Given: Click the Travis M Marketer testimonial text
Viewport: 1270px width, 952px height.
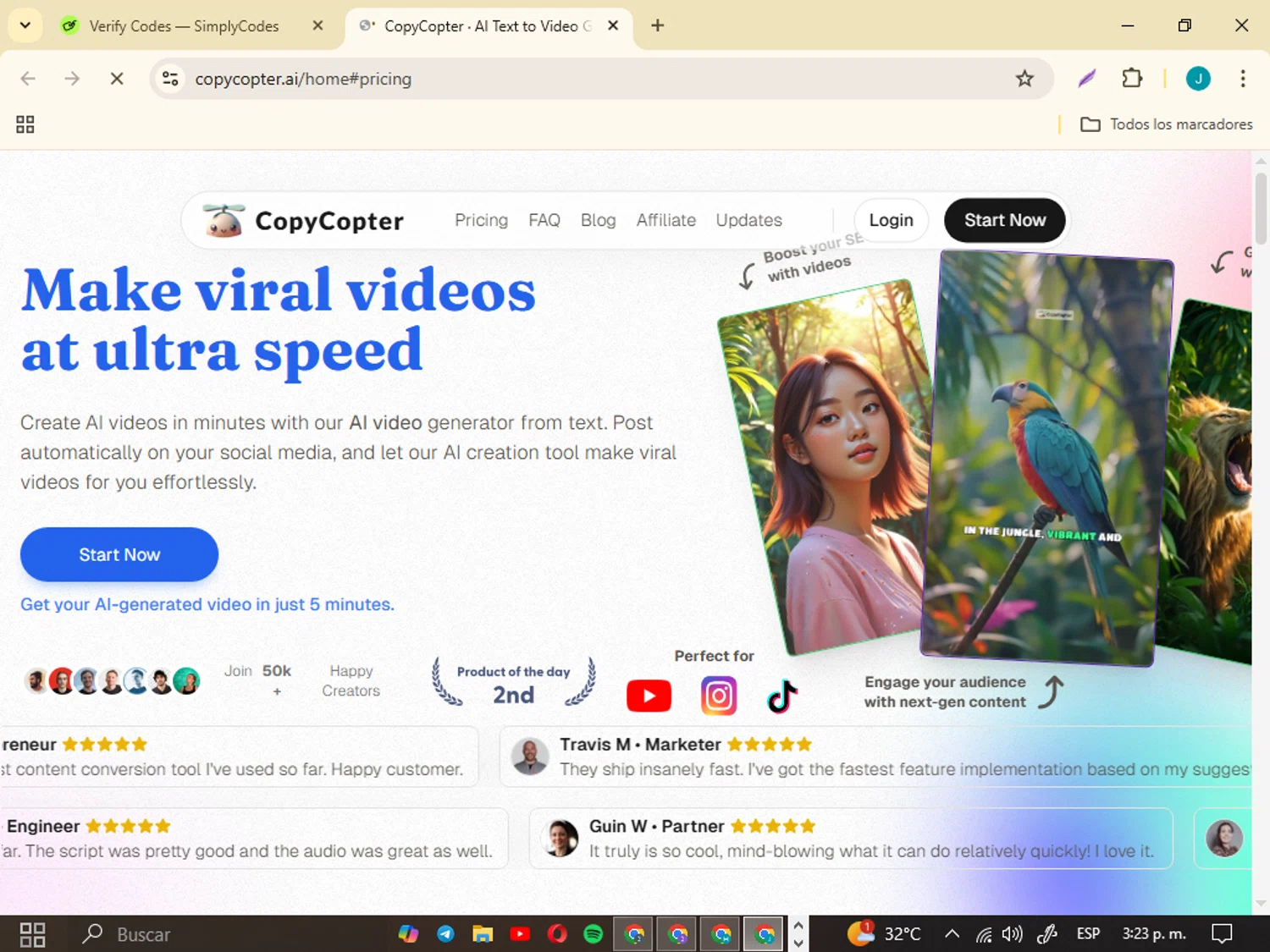Looking at the screenshot, I should click(904, 768).
